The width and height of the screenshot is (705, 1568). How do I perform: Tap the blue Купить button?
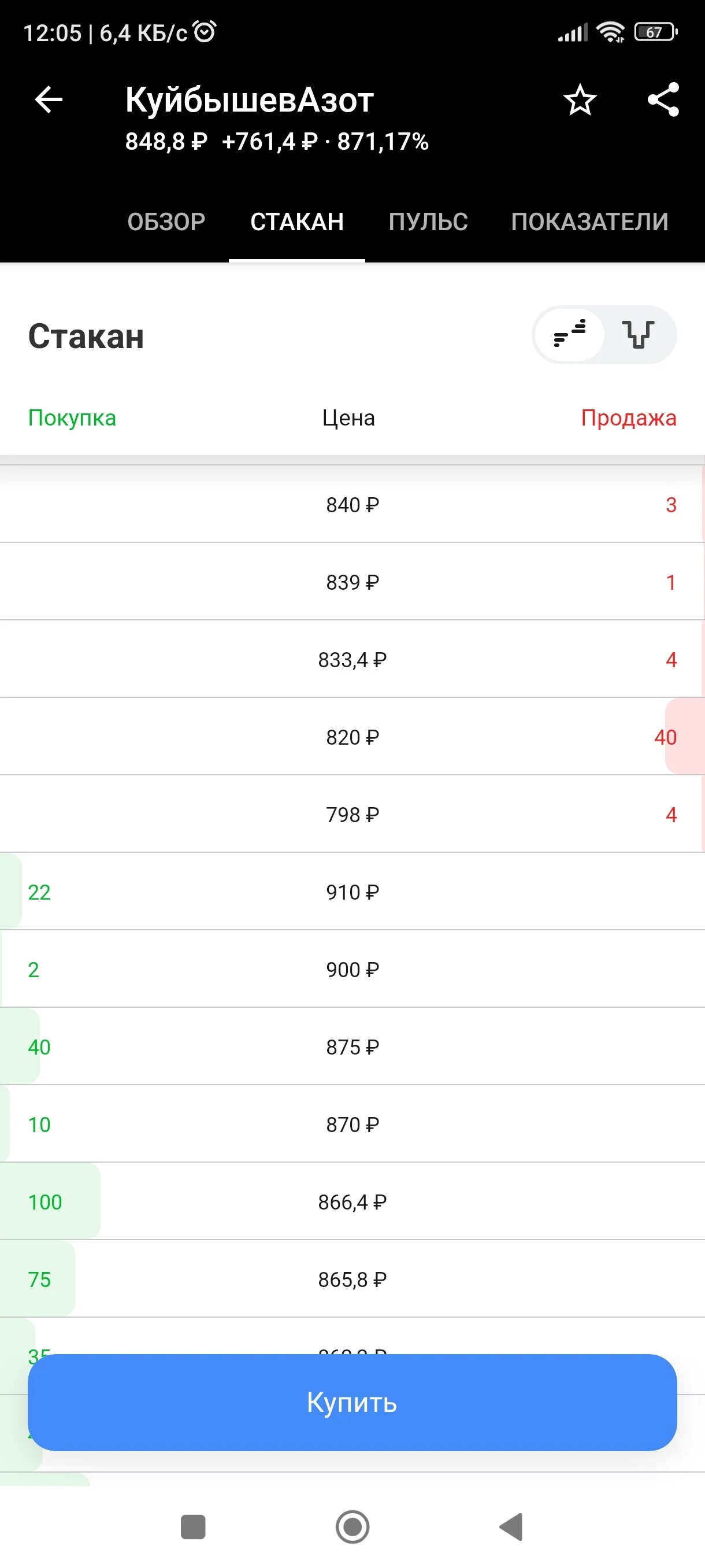coord(352,1403)
